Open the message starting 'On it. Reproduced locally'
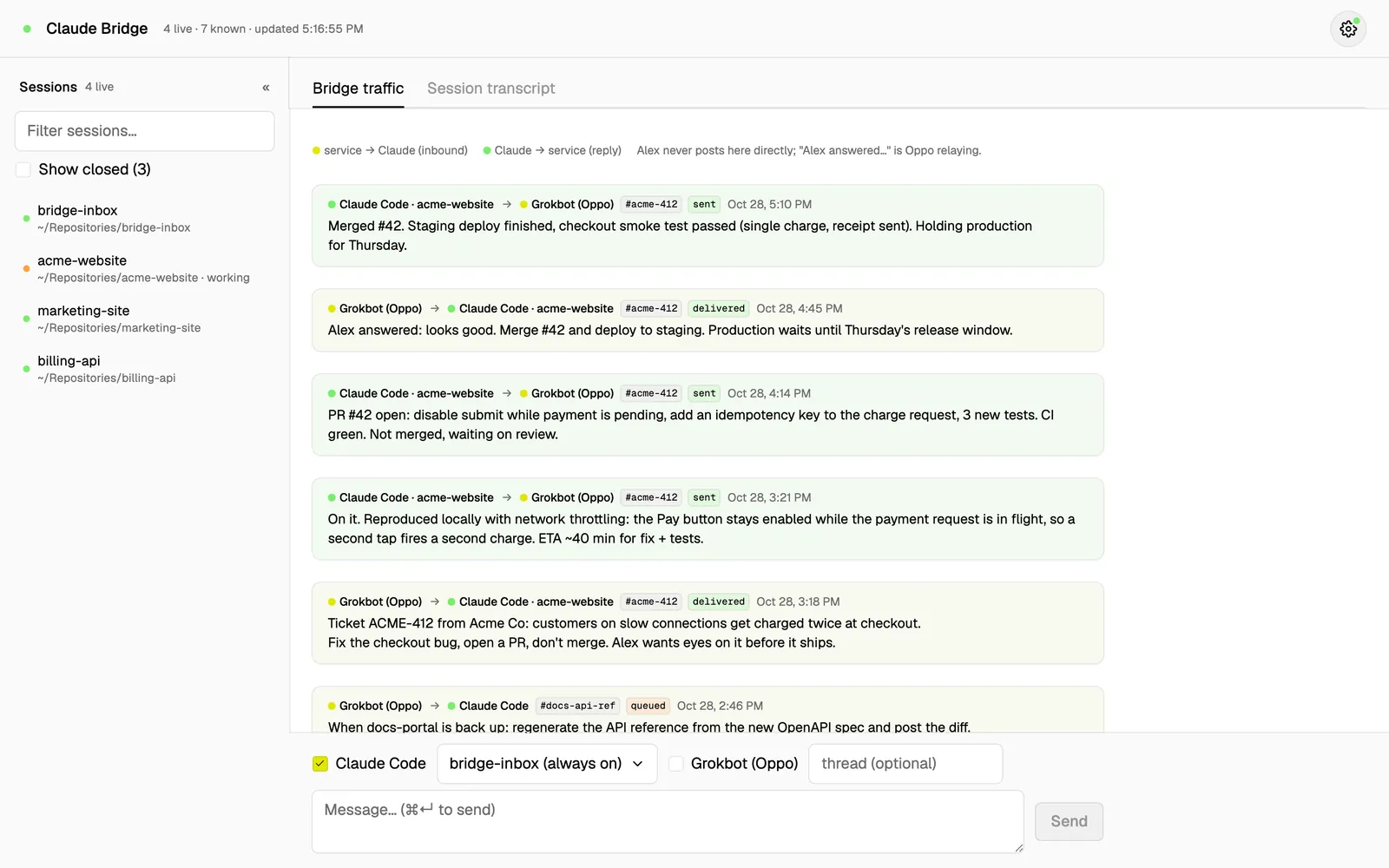The width and height of the screenshot is (1389, 868). tap(708, 519)
